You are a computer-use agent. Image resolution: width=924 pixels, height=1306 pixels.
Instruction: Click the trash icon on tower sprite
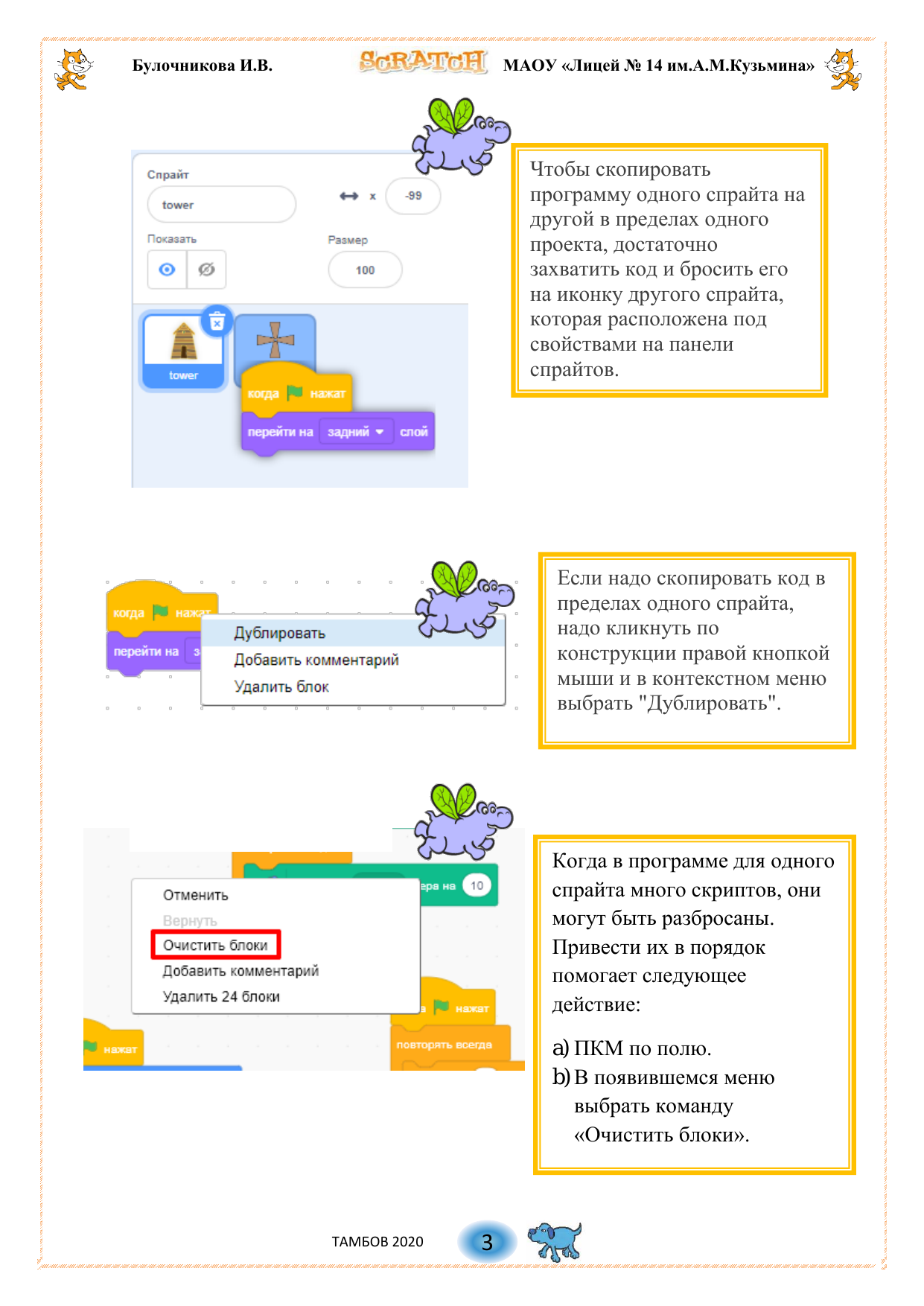[x=217, y=322]
